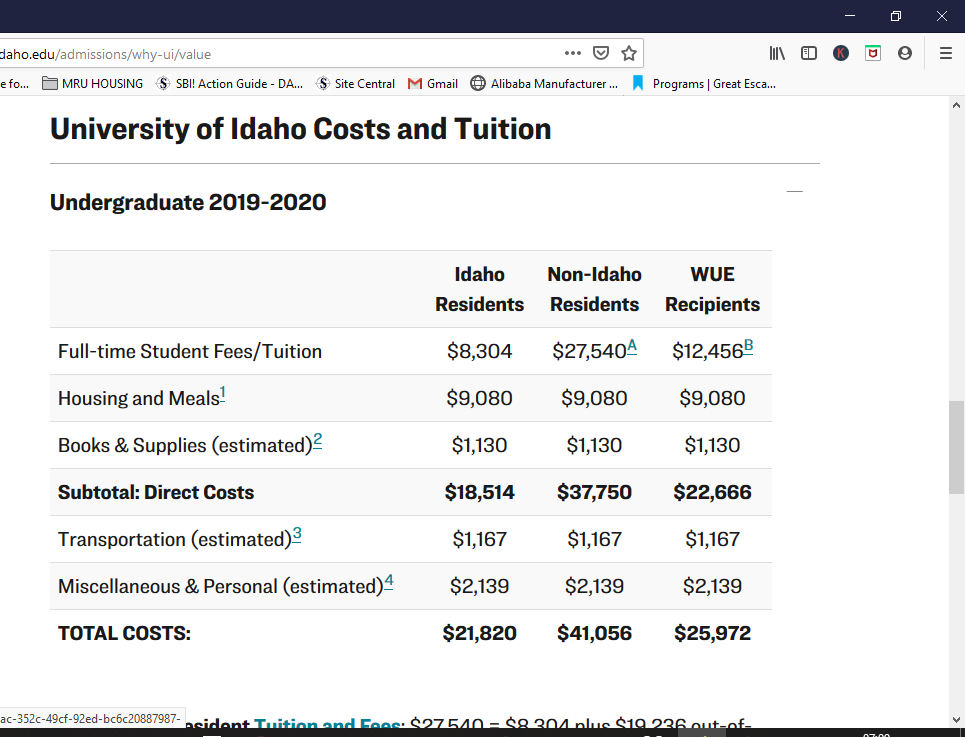Image resolution: width=965 pixels, height=737 pixels.
Task: Save page to Pocket icon
Action: [x=601, y=54]
